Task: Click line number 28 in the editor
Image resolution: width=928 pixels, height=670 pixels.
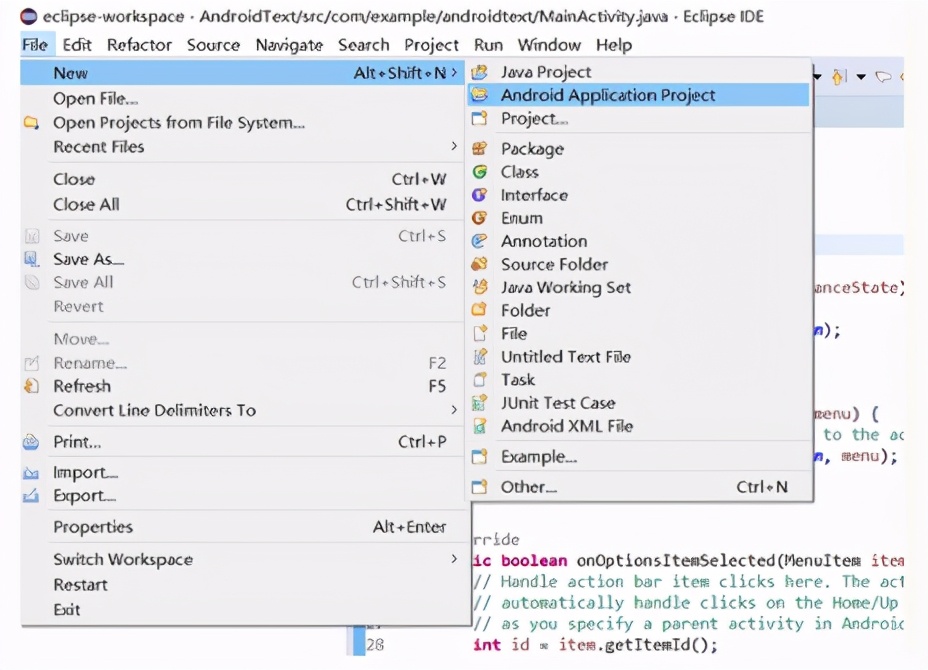Action: tap(375, 644)
